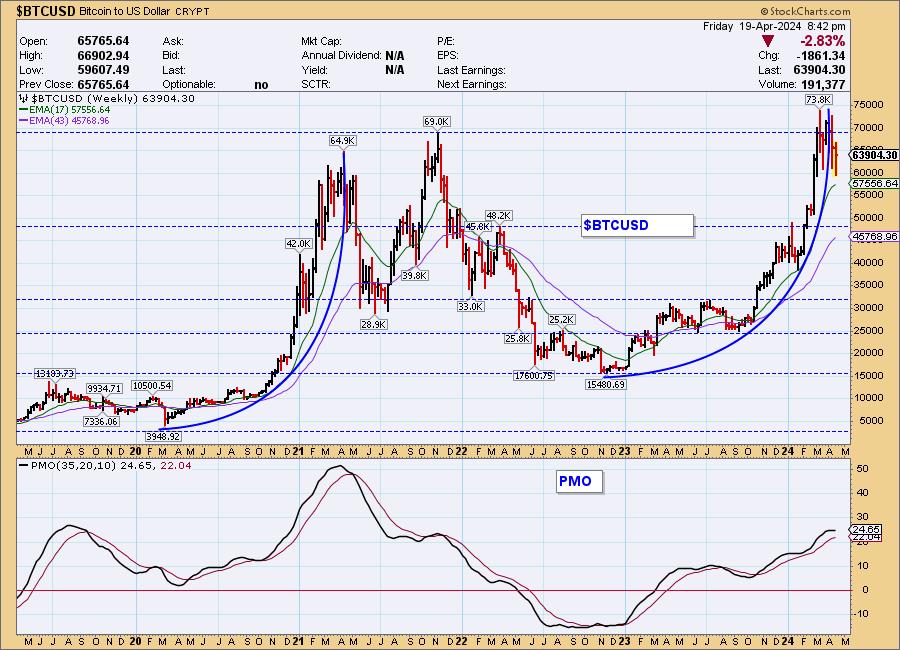Click the 15480.69 low price label
The image size is (900, 650).
click(606, 384)
